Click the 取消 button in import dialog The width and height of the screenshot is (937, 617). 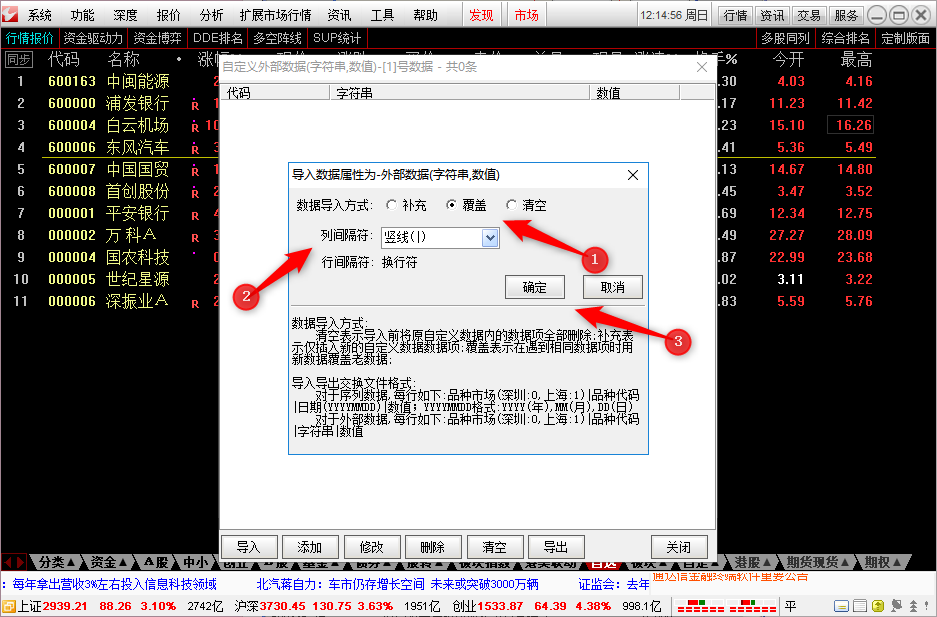tap(613, 287)
